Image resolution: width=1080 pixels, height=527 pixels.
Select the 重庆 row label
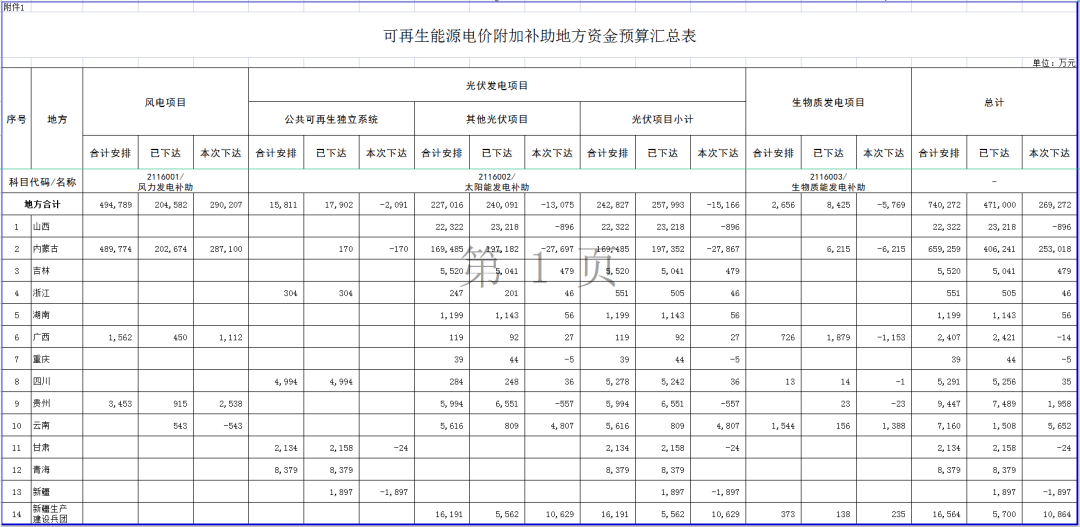coord(57,360)
